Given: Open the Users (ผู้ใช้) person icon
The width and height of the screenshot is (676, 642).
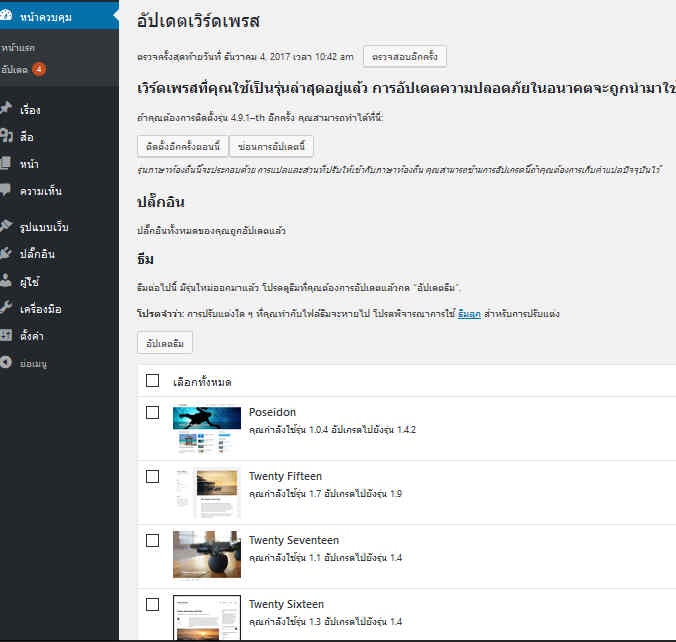Looking at the screenshot, I should (7, 281).
